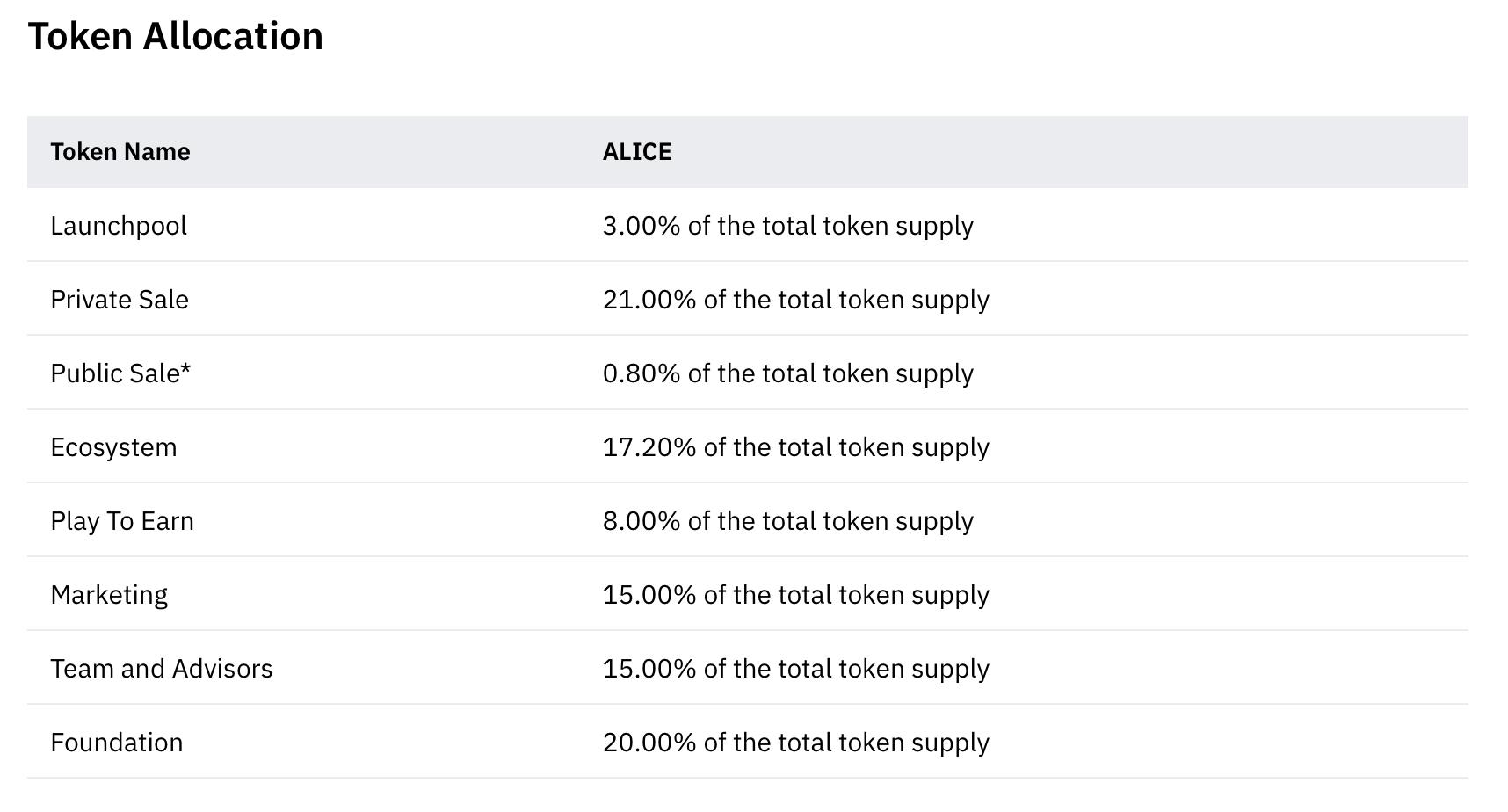Select the Marketing row's 15.00% allocation value
Image resolution: width=1508 pixels, height=812 pixels.
795,595
